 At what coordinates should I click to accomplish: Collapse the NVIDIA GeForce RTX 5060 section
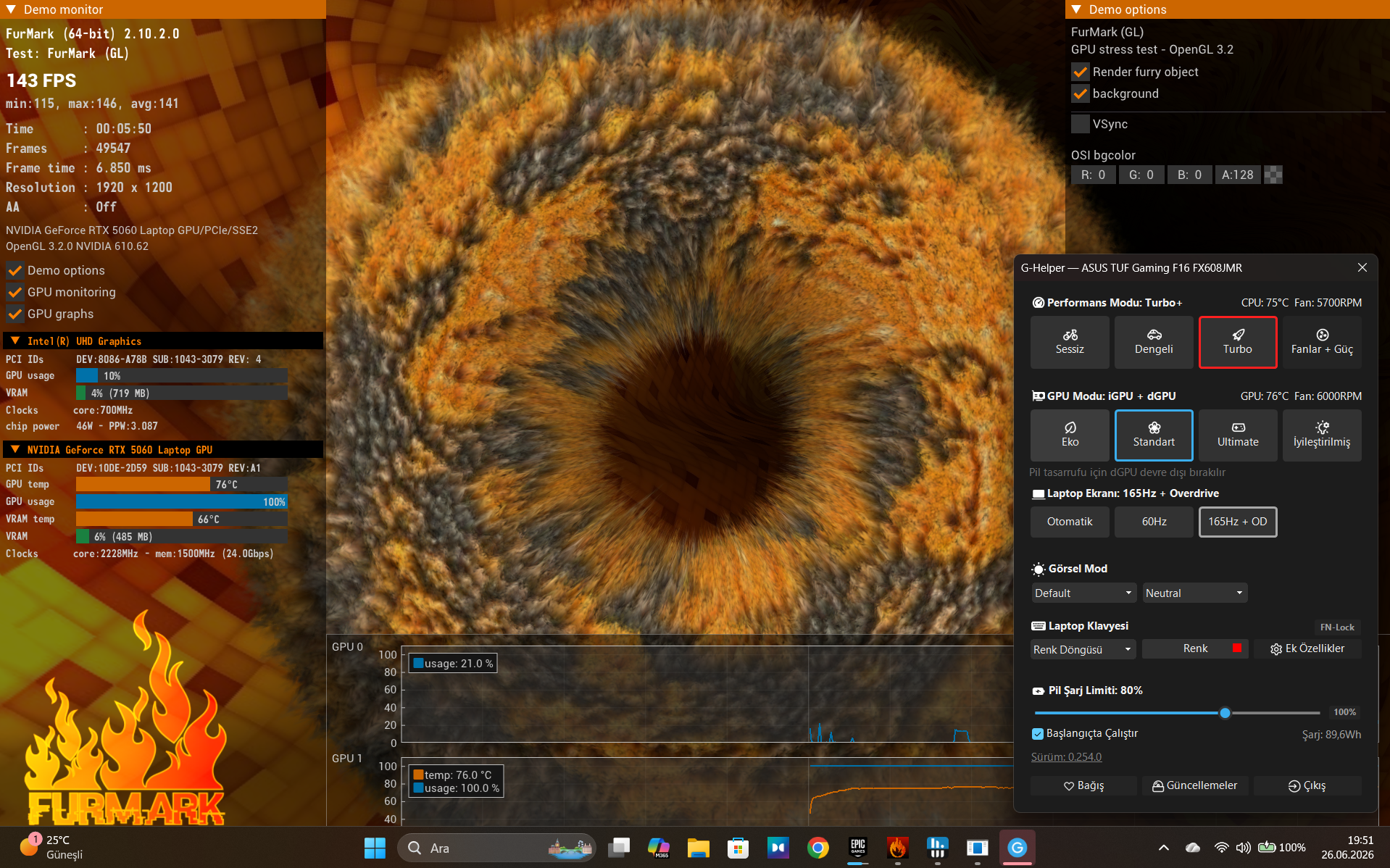[x=14, y=449]
